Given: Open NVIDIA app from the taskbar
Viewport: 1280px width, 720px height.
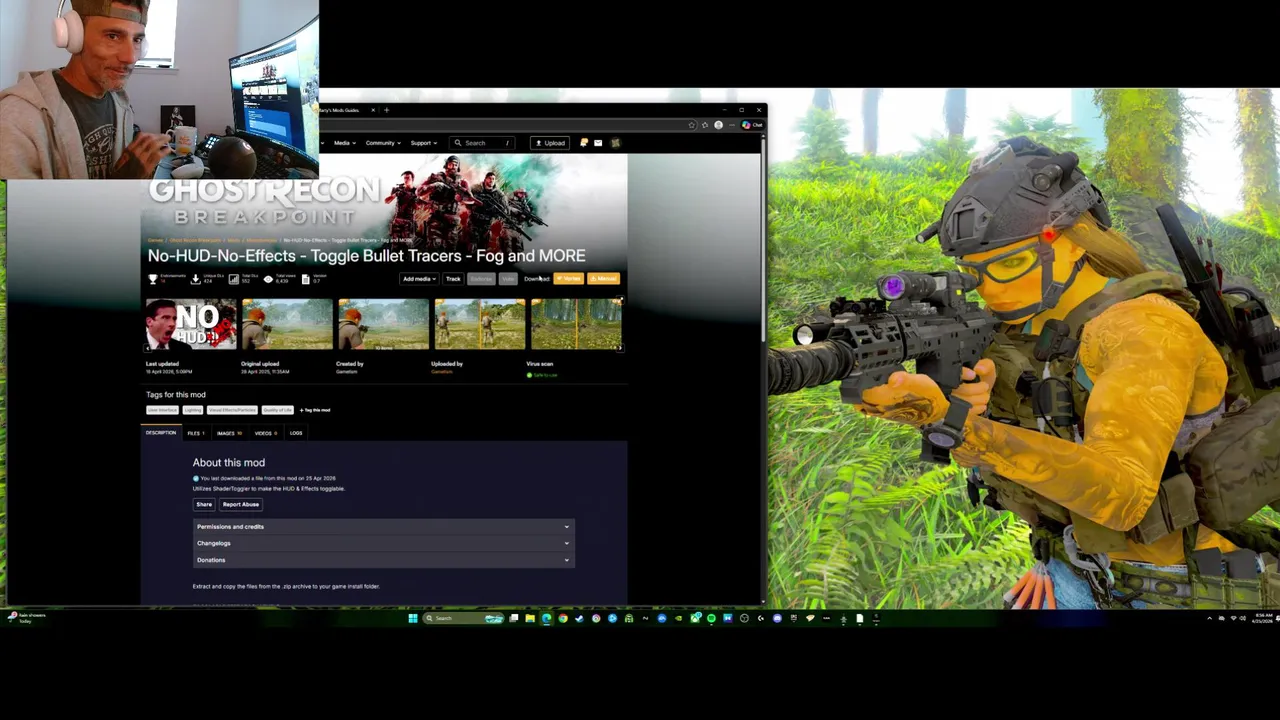Looking at the screenshot, I should [x=678, y=618].
